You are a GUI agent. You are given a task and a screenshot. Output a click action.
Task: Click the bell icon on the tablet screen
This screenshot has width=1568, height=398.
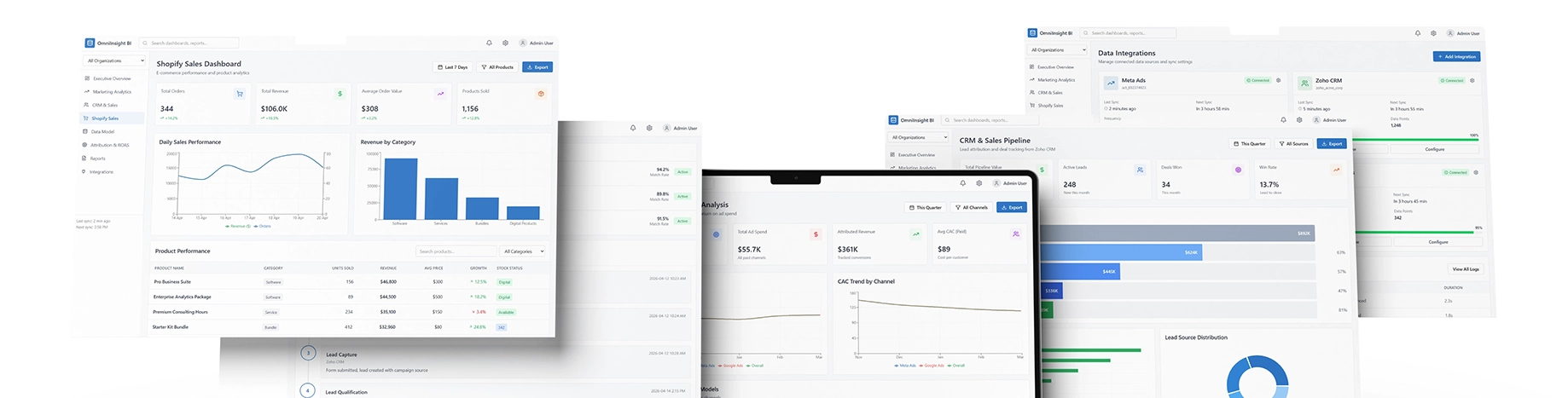963,183
